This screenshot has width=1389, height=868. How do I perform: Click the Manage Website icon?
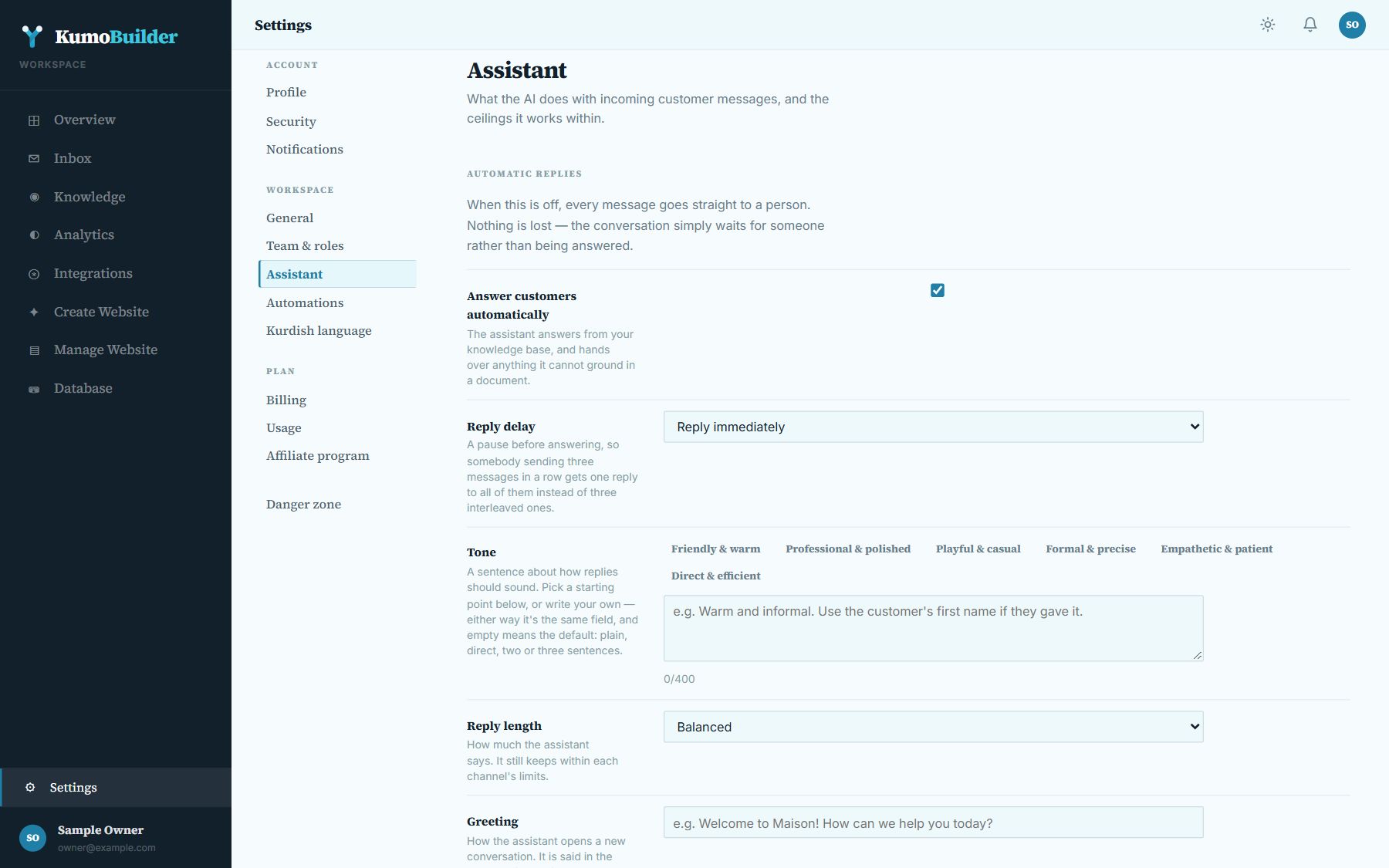point(34,350)
